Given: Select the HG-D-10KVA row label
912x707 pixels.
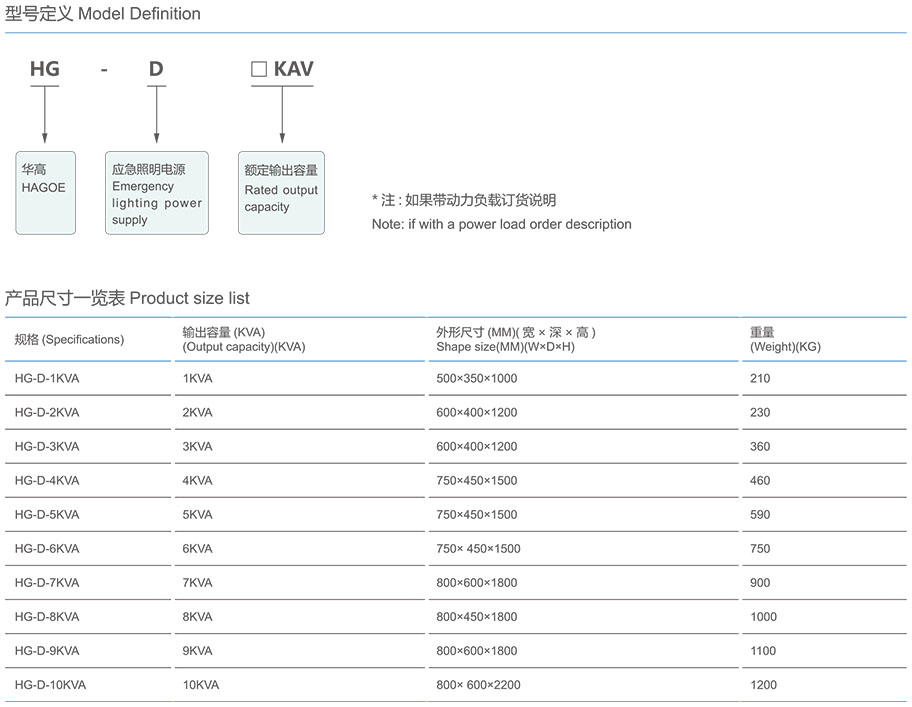Looking at the screenshot, I should 50,685.
